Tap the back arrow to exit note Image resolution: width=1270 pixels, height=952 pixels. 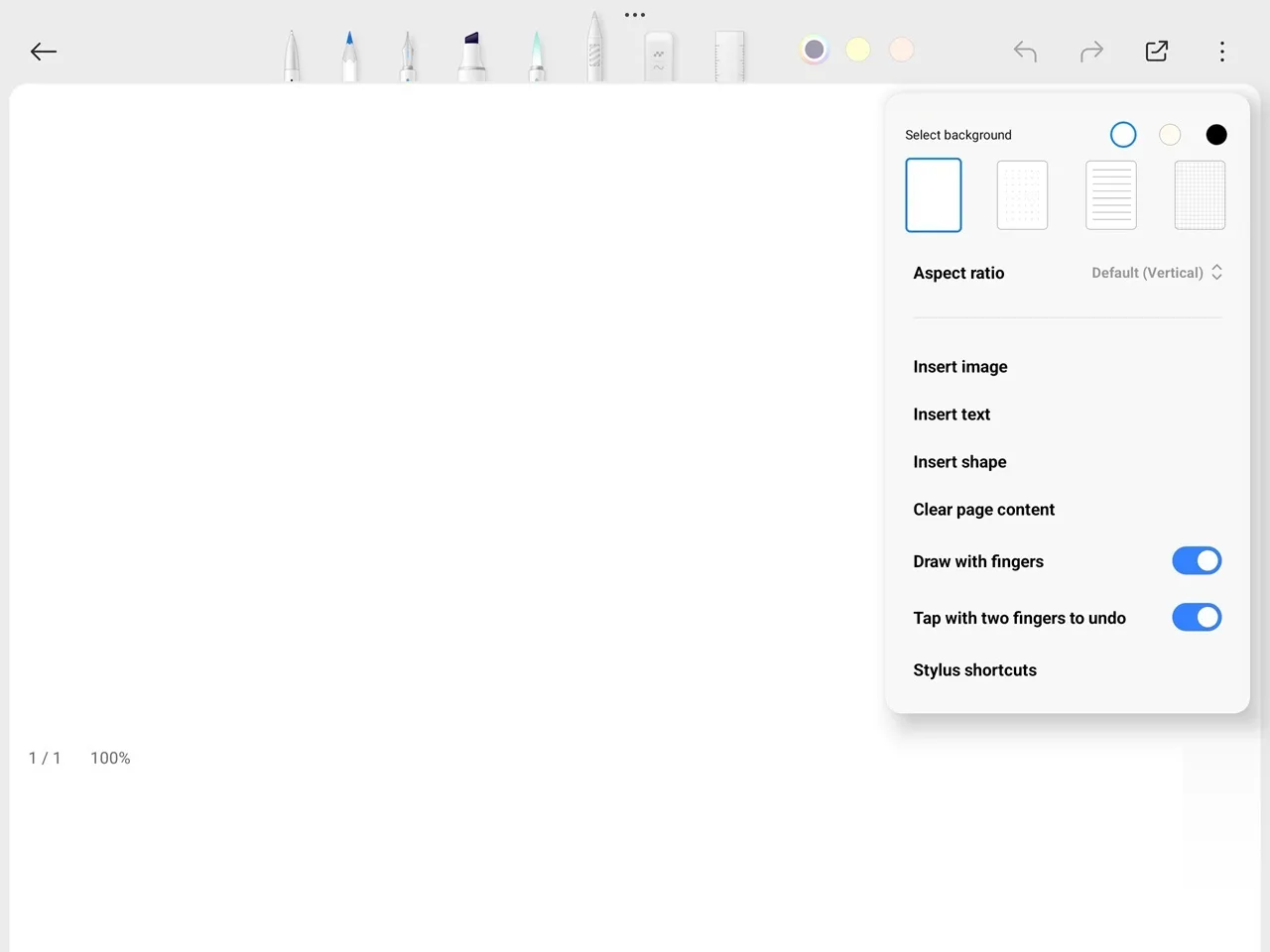[44, 52]
